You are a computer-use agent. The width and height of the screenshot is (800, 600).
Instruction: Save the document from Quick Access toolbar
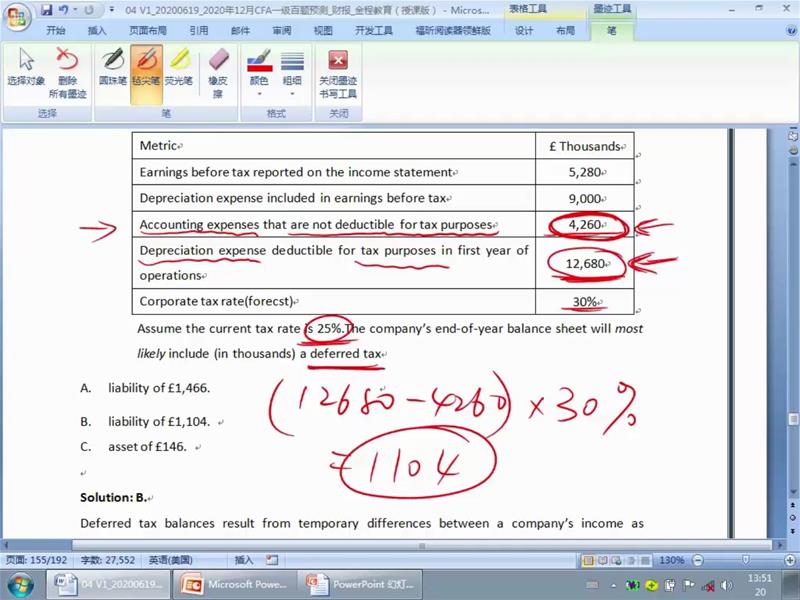(x=47, y=10)
